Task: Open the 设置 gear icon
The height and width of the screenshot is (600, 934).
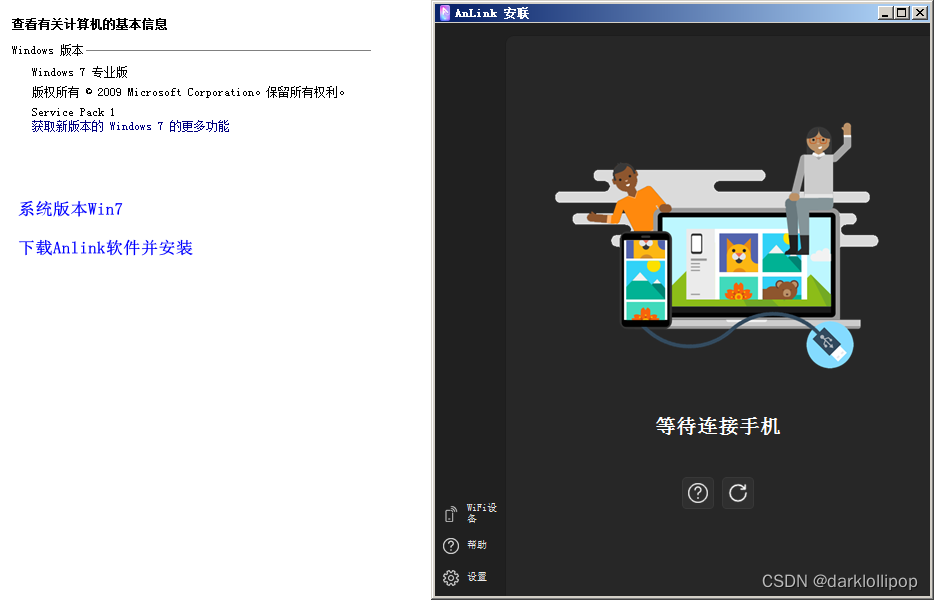Action: (x=451, y=577)
